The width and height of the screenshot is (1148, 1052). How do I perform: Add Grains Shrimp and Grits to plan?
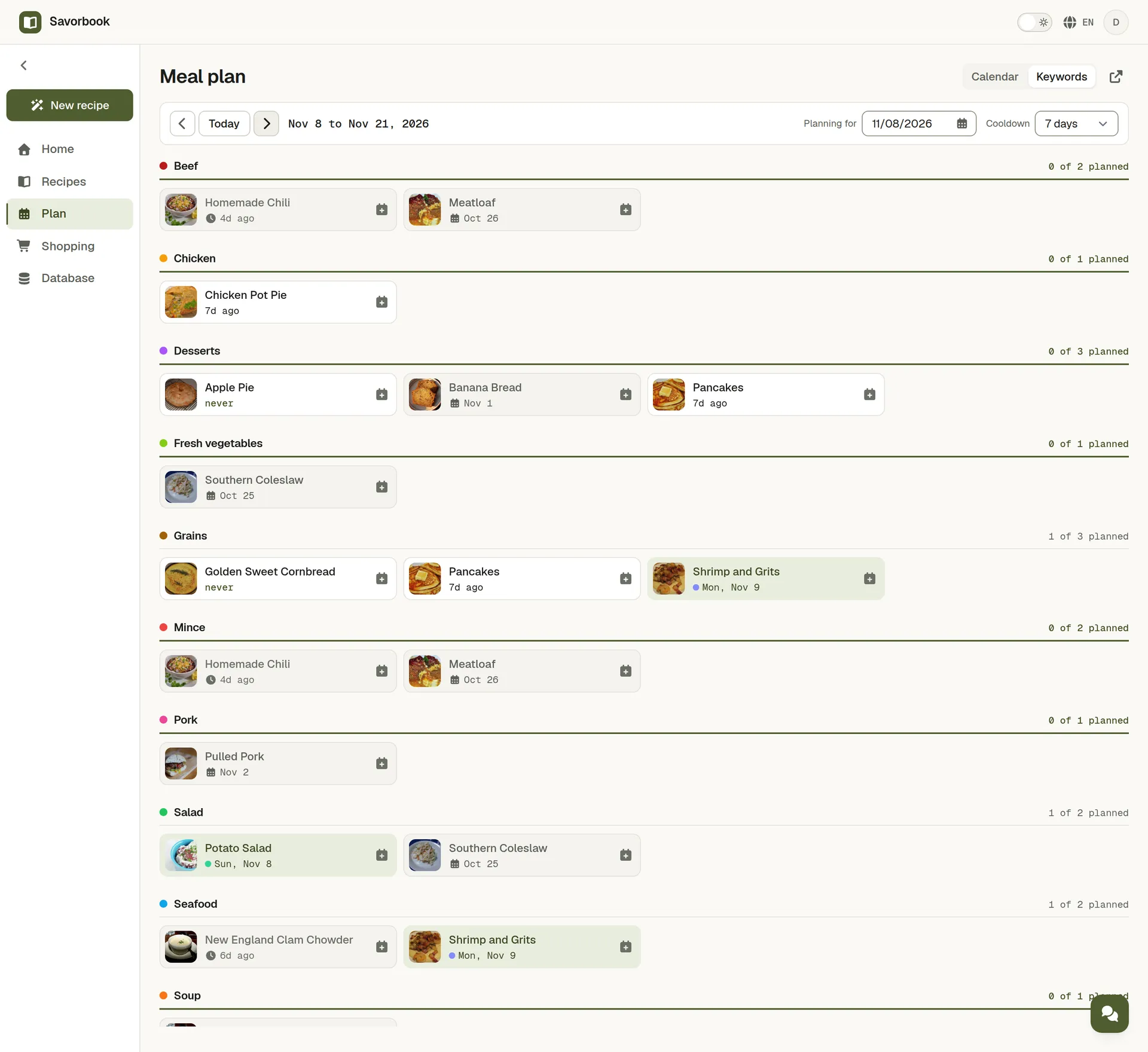coord(869,579)
